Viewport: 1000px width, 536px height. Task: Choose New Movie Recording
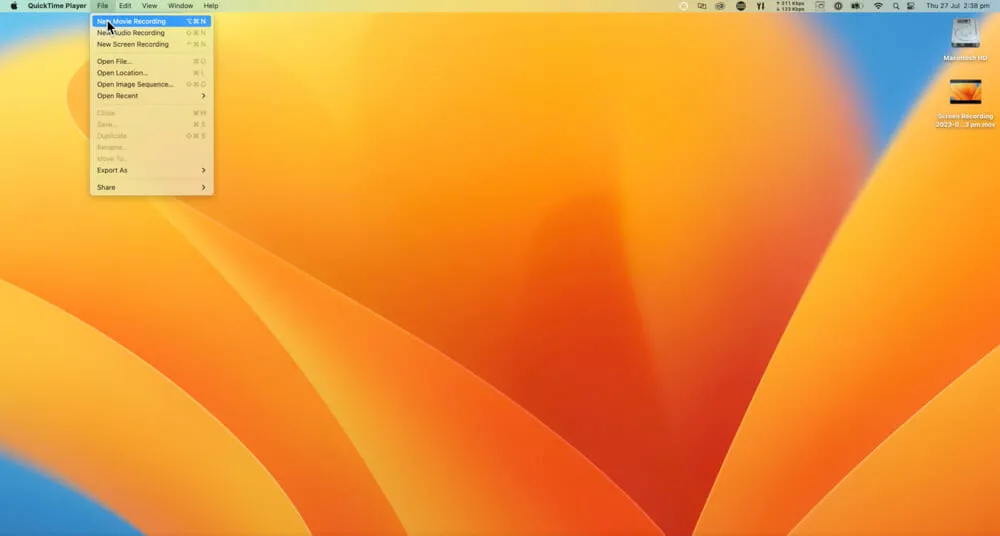click(151, 21)
